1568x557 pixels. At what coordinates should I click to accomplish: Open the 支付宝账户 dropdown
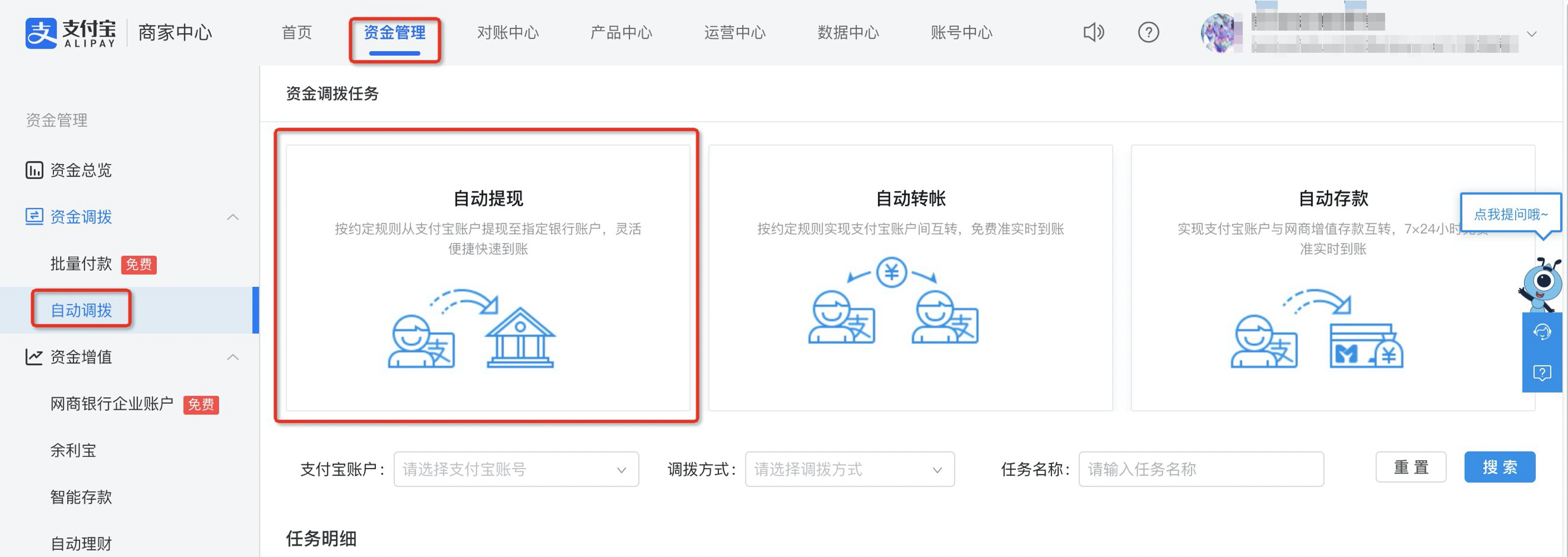coord(515,469)
